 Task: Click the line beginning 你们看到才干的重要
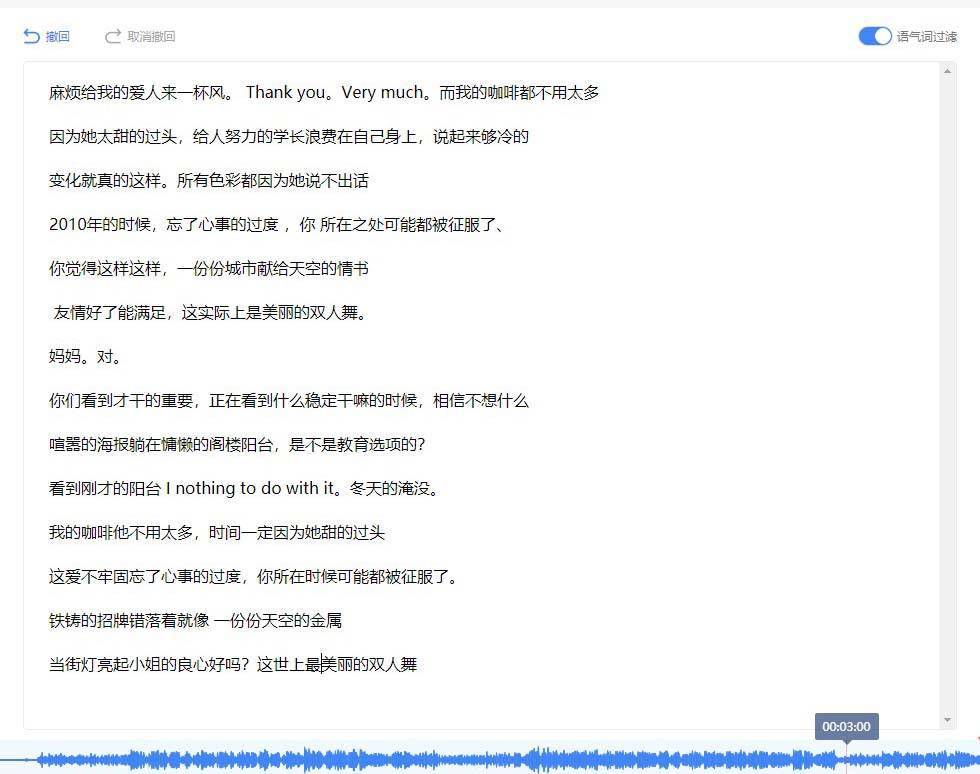point(288,401)
